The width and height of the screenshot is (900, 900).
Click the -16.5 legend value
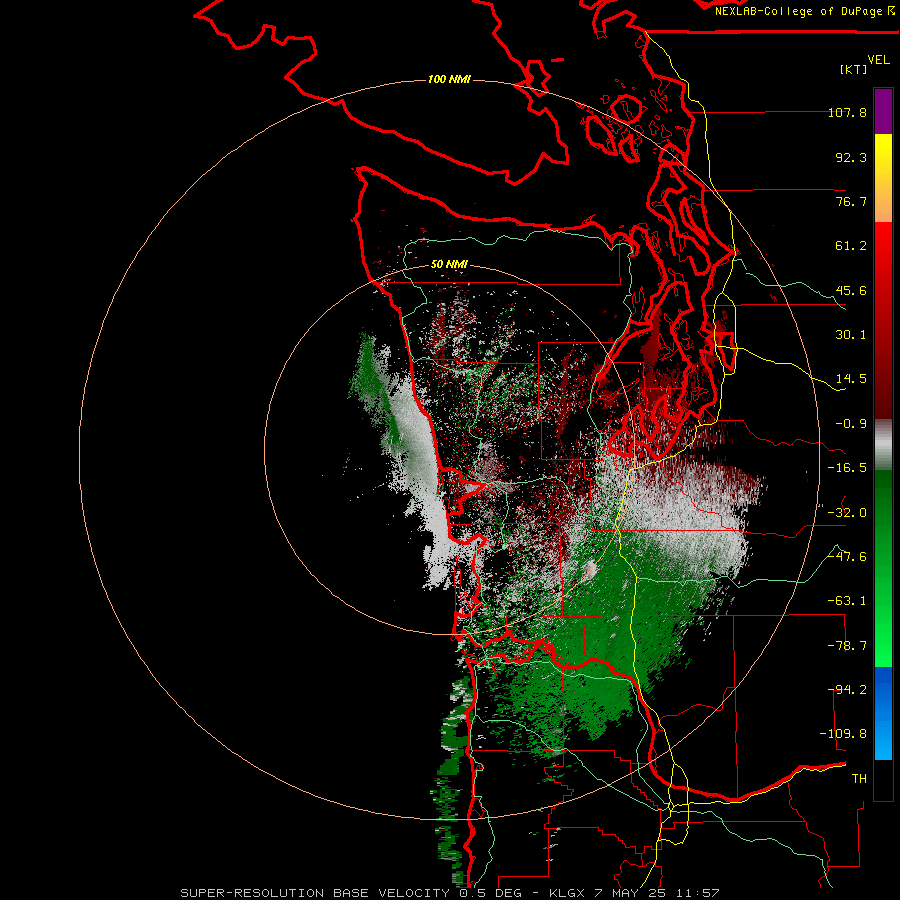click(847, 468)
